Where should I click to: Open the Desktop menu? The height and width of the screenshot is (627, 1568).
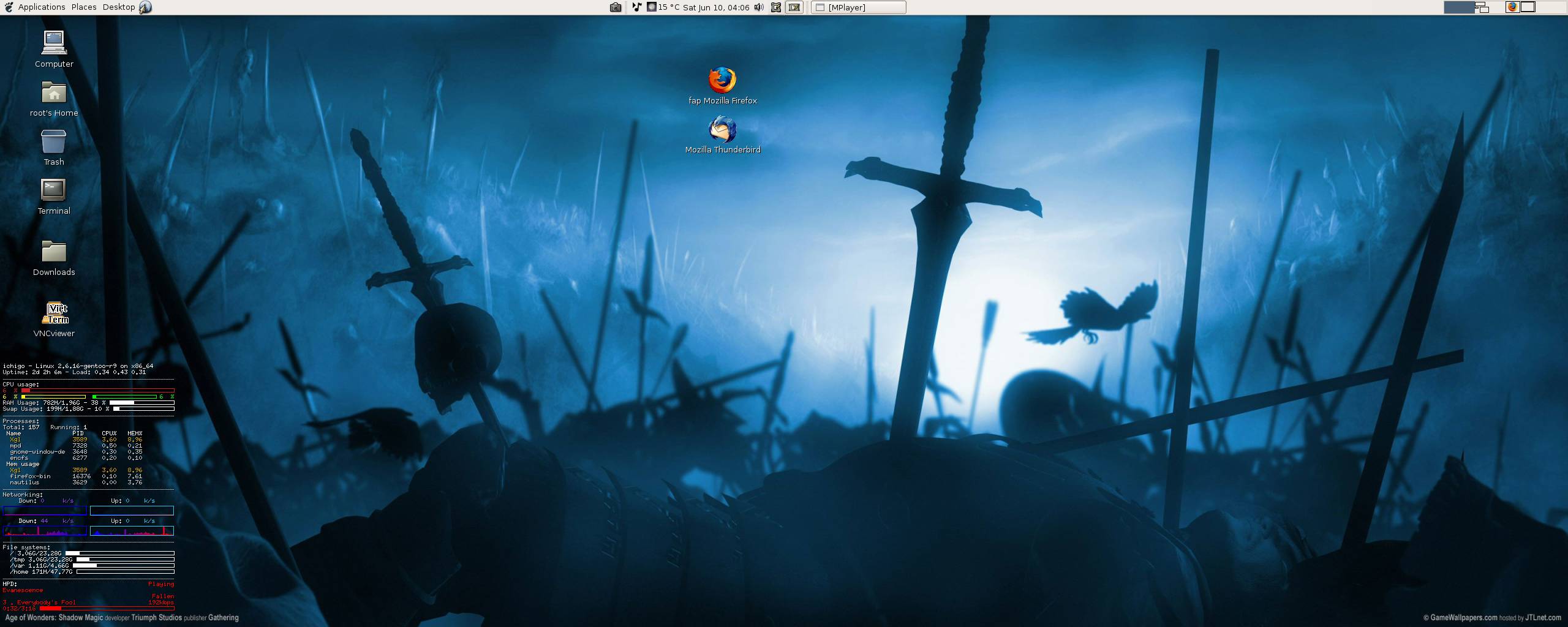119,7
